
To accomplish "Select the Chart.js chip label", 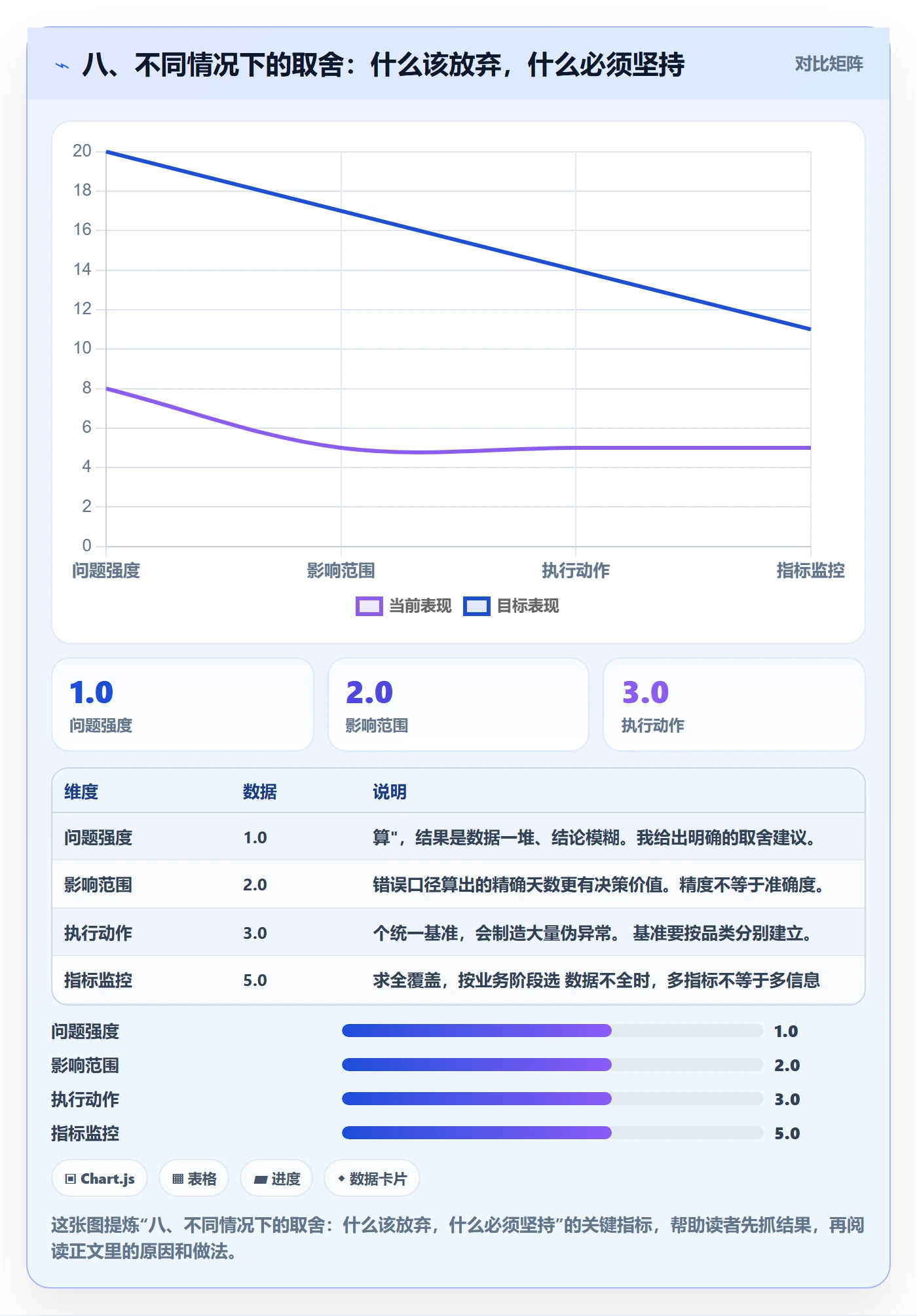I will pos(107,1179).
